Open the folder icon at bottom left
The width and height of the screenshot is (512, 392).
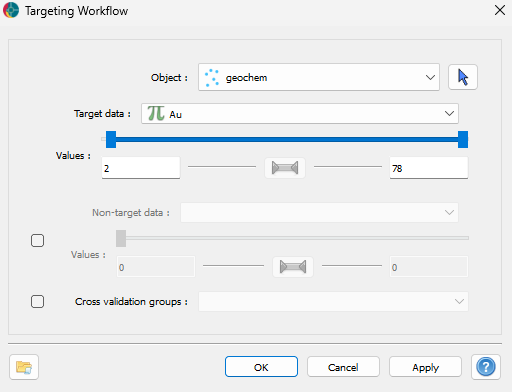point(24,367)
